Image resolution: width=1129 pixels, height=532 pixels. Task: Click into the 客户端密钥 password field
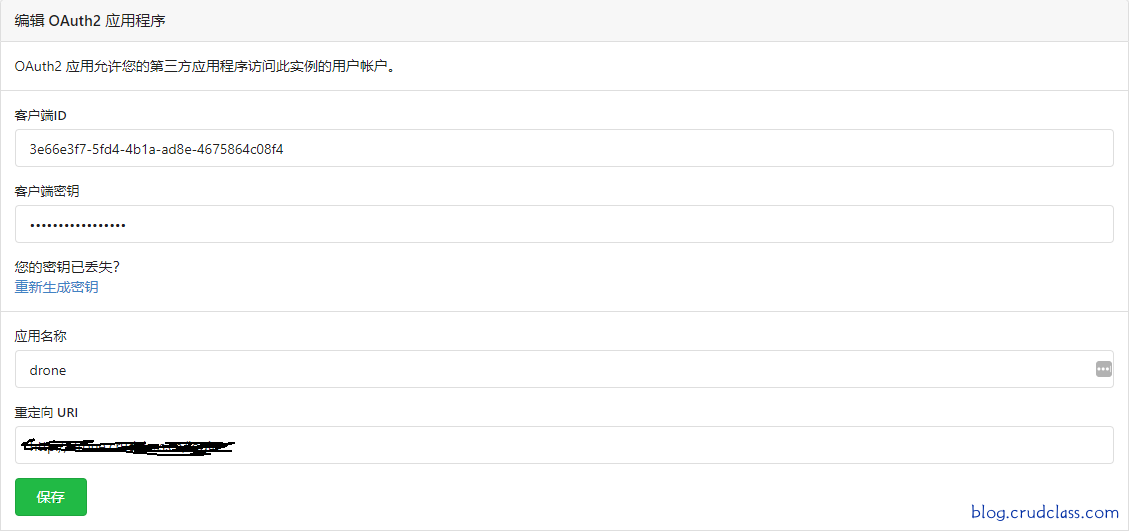[564, 224]
